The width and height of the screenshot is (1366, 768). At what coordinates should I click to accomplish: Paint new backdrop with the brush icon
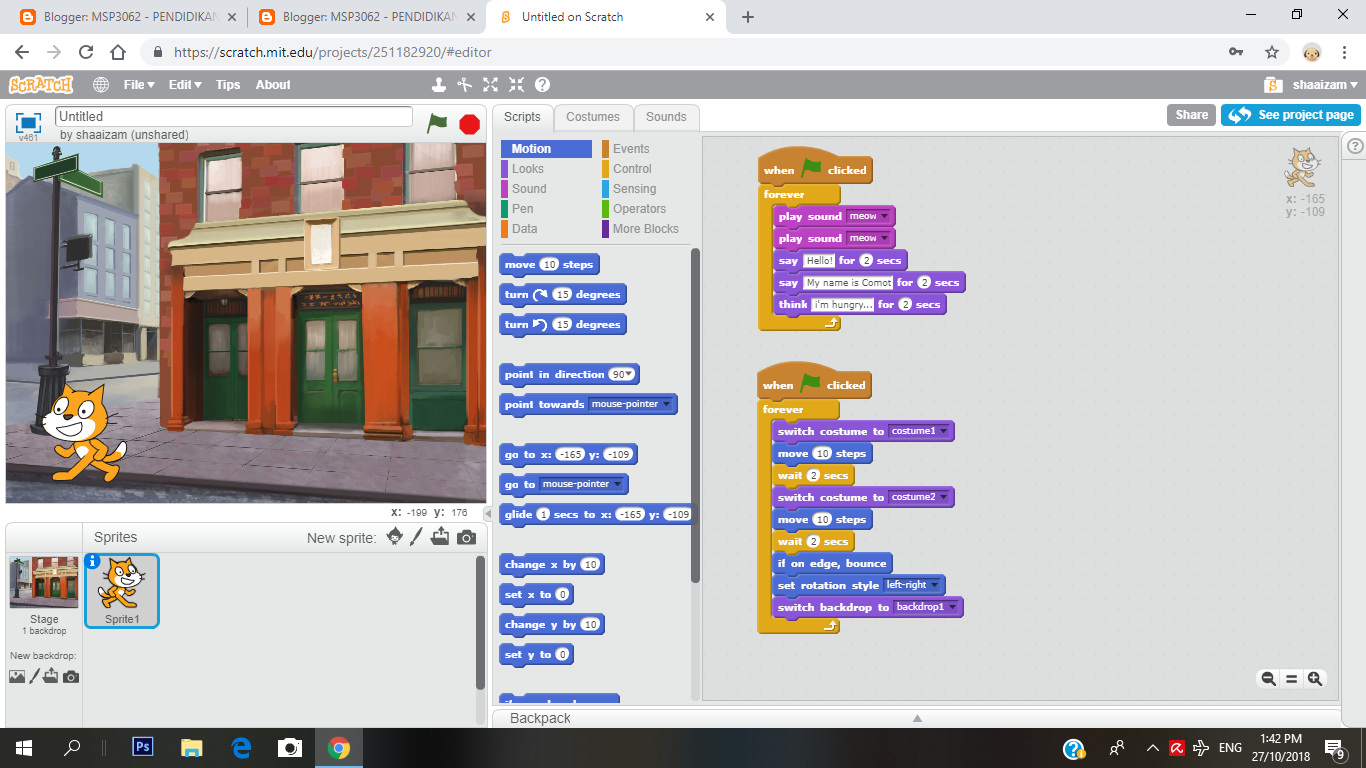(34, 677)
